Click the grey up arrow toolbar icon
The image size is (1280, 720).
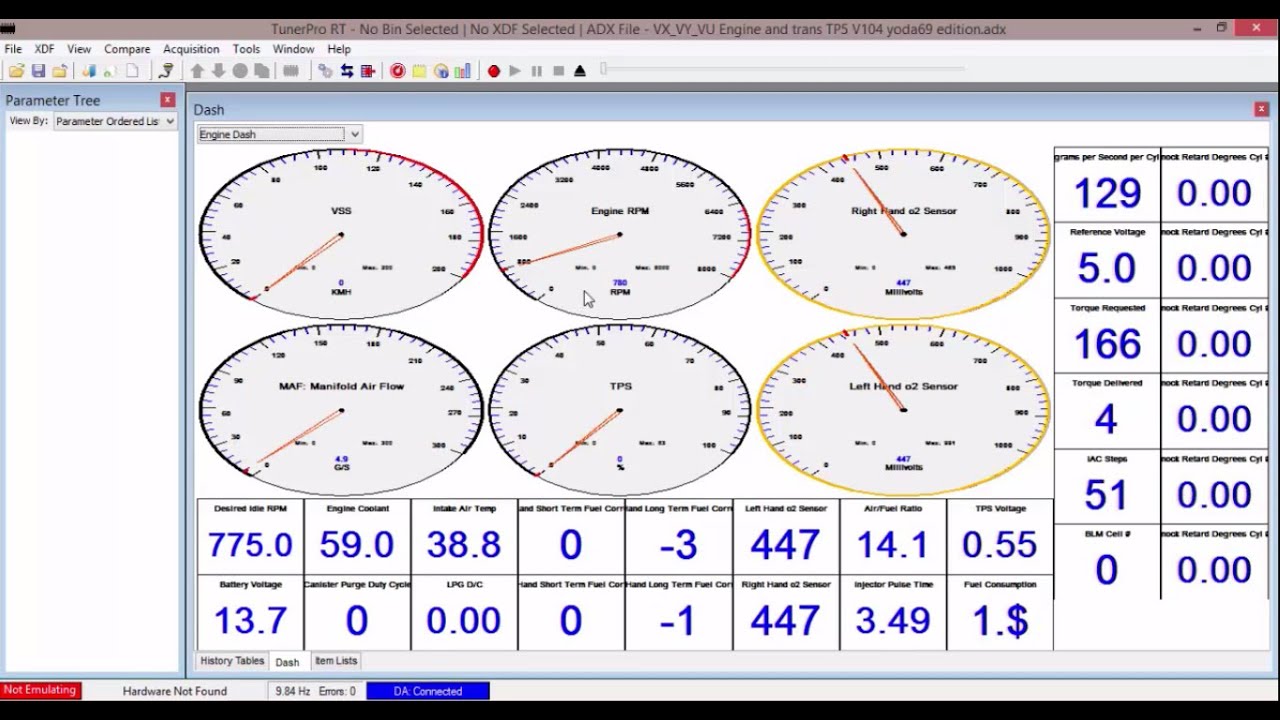click(197, 71)
